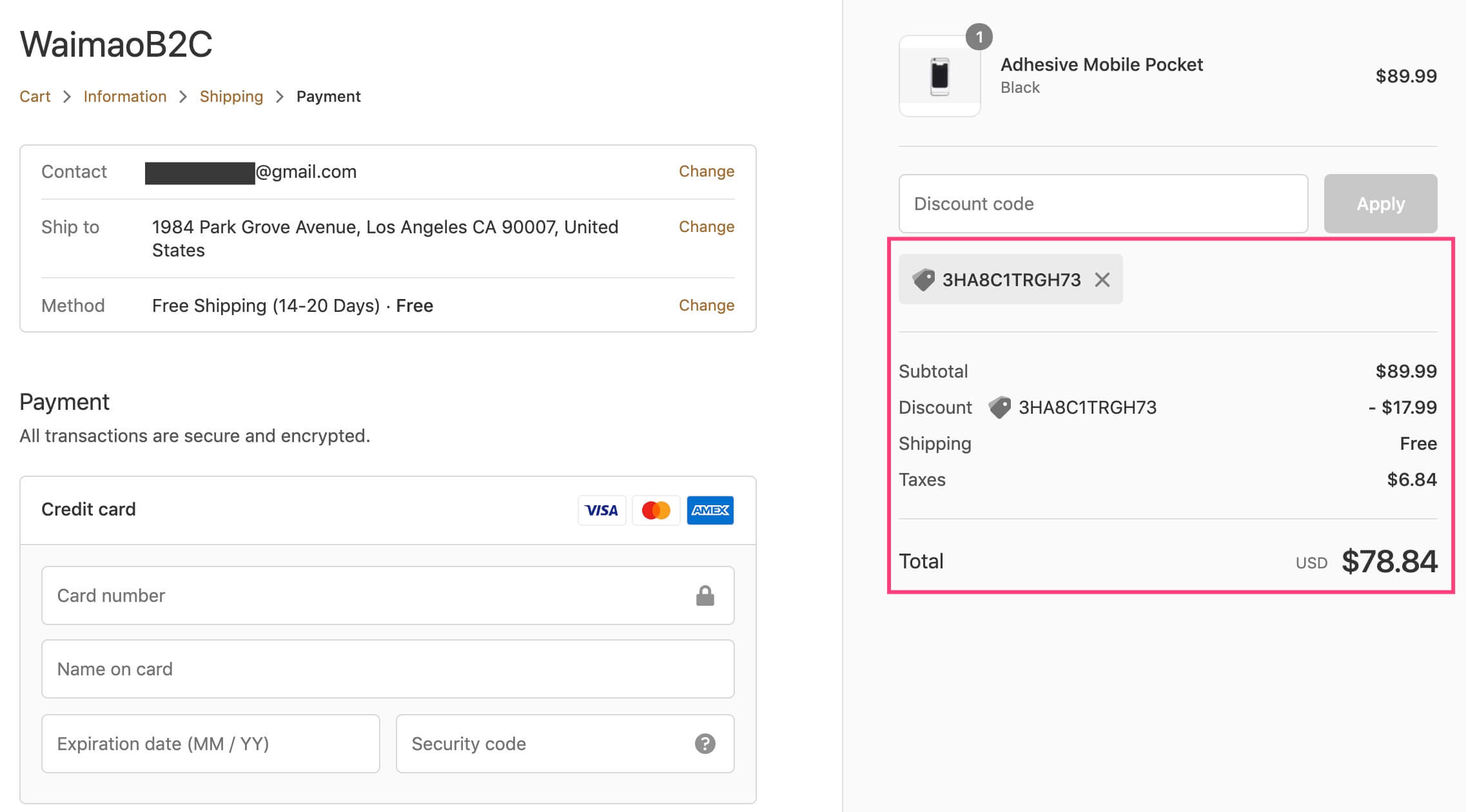1466x812 pixels.
Task: Click the product price $89.99 at top
Action: 1406,76
